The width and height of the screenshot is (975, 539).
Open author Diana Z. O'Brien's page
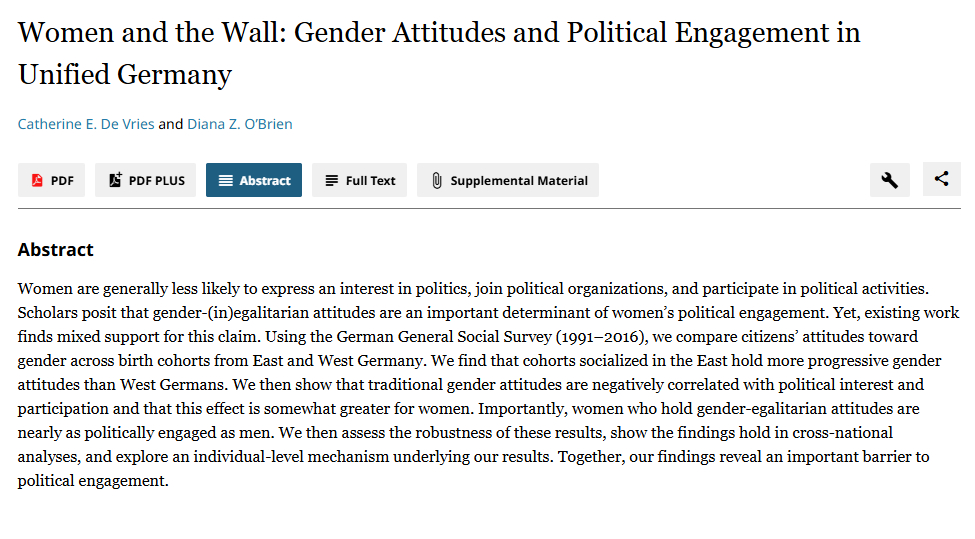point(240,124)
